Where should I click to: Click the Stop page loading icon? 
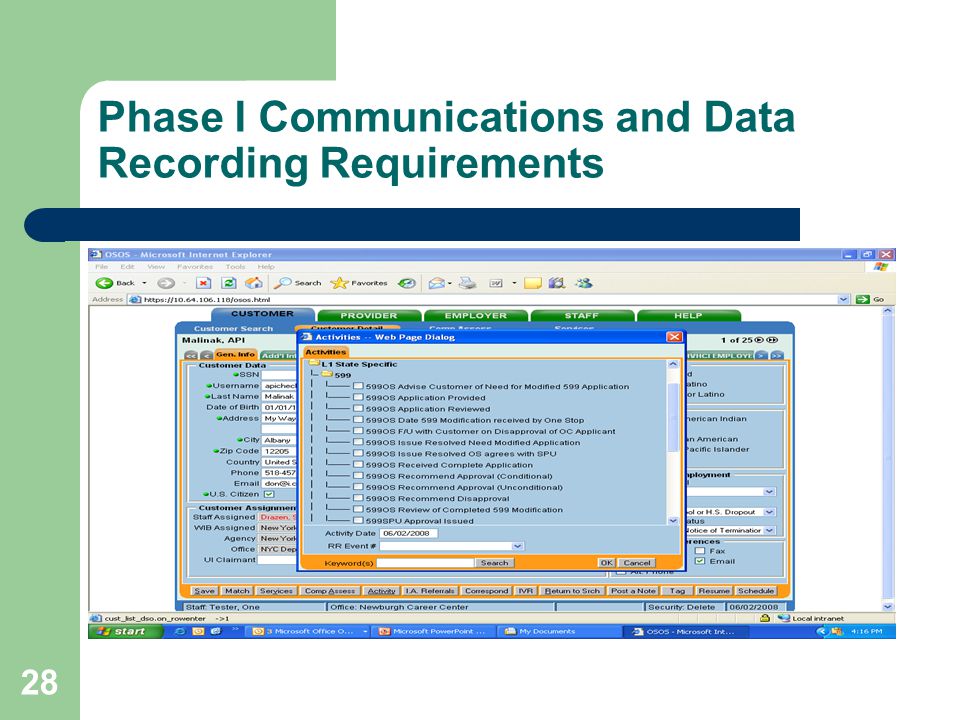(x=203, y=283)
